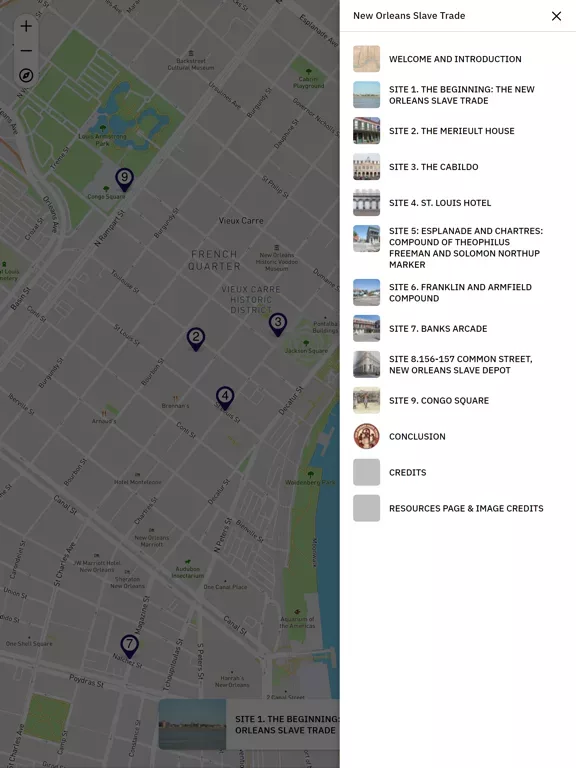Select map pin number 9 at Congo Square
The height and width of the screenshot is (768, 576).
coord(124,179)
